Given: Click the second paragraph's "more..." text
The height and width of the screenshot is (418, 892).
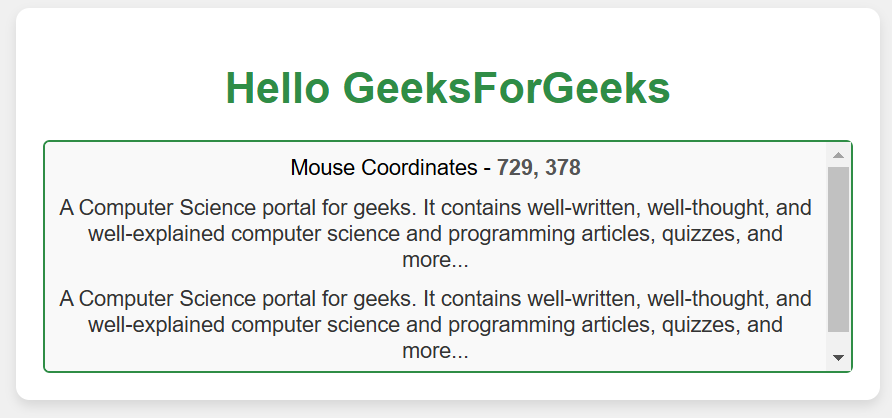Looking at the screenshot, I should (435, 352).
